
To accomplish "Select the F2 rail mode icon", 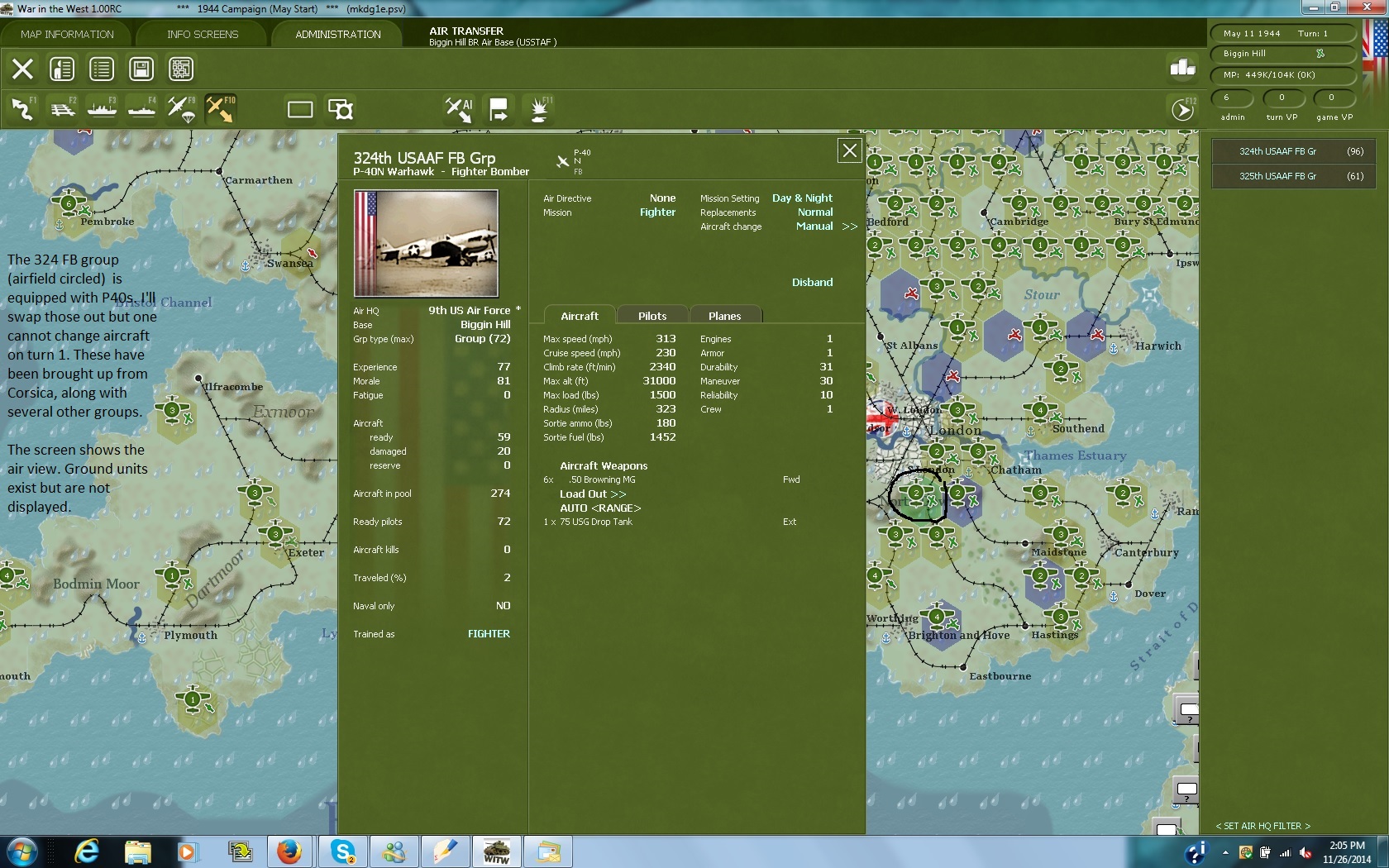I will coord(62,109).
